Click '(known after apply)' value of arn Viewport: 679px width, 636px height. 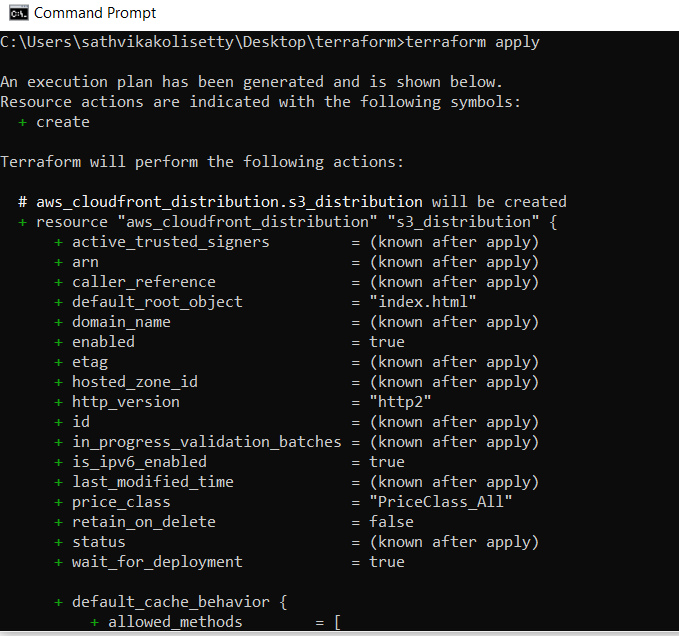point(454,262)
